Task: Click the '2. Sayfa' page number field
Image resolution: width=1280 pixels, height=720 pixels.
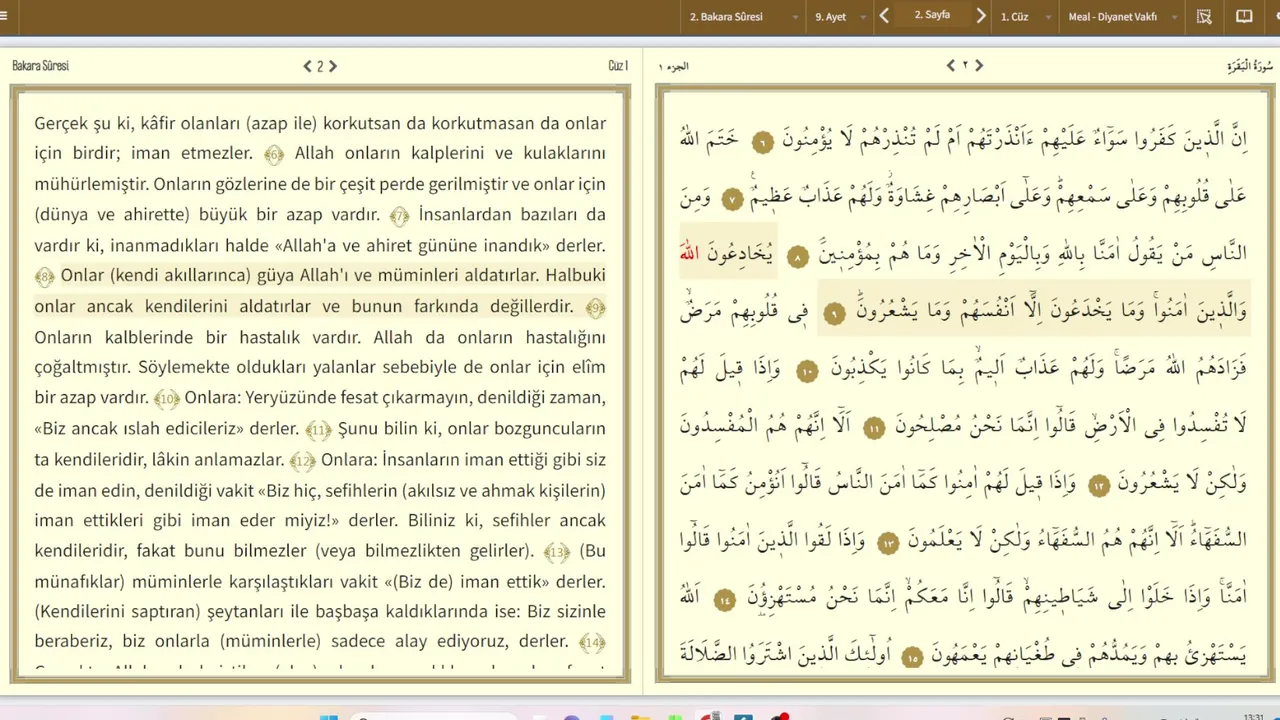Action: [x=932, y=16]
